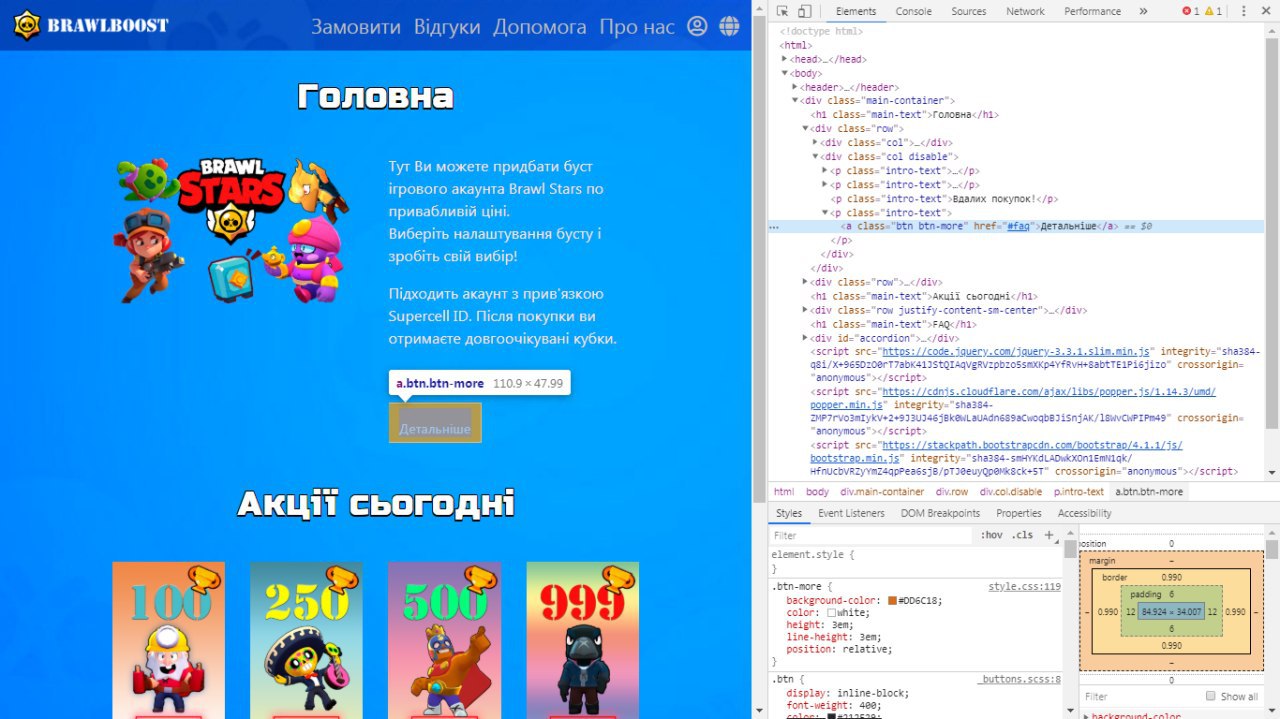Click the Brawl Stars characters image
The height and width of the screenshot is (719, 1280).
[232, 229]
